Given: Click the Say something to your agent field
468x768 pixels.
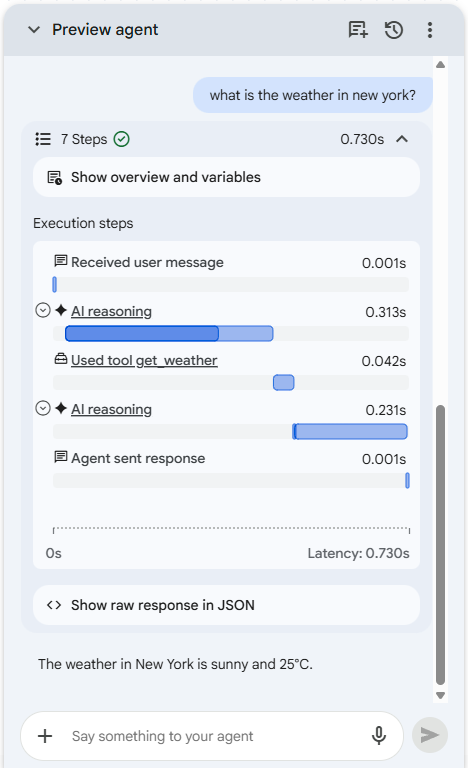Looking at the screenshot, I should point(212,736).
